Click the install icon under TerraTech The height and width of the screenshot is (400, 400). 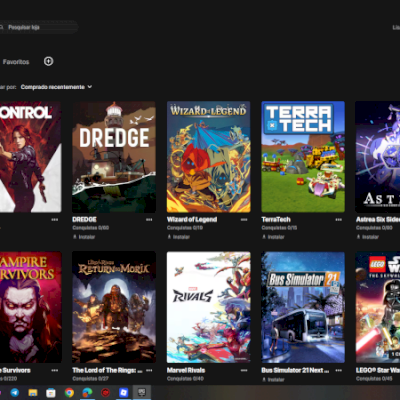[264, 237]
